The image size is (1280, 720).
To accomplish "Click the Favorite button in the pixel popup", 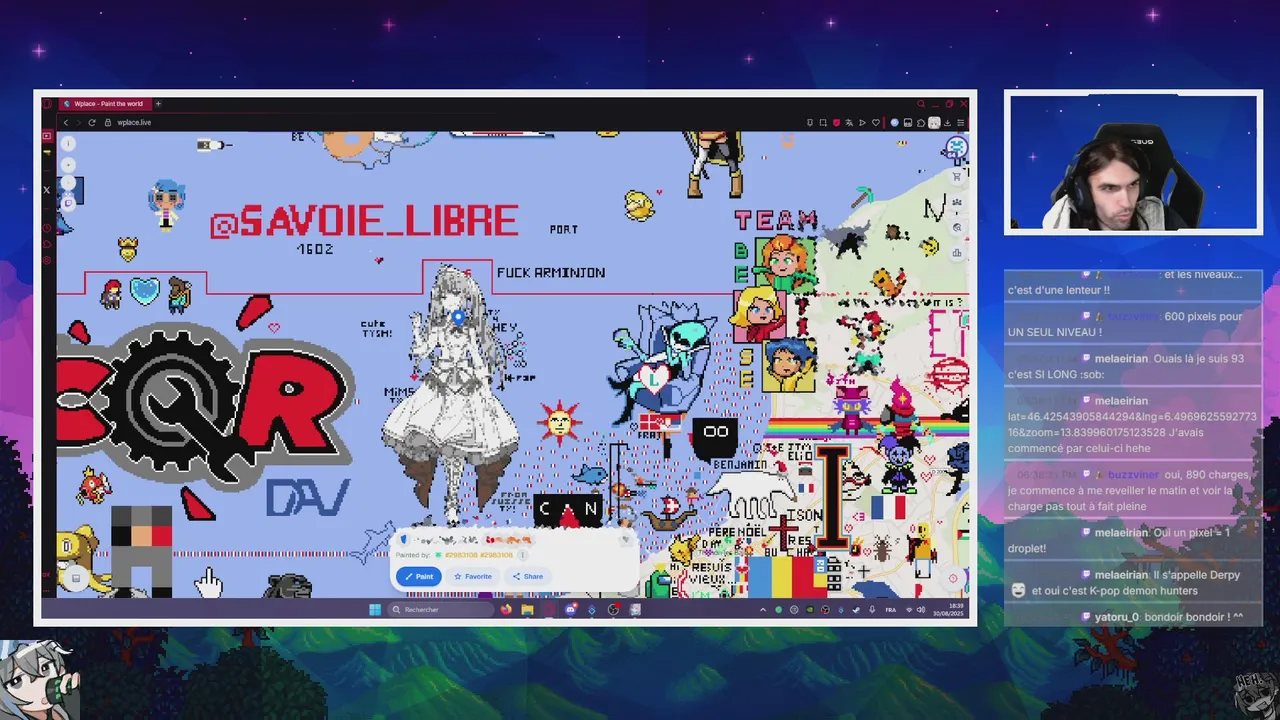I will pos(473,576).
